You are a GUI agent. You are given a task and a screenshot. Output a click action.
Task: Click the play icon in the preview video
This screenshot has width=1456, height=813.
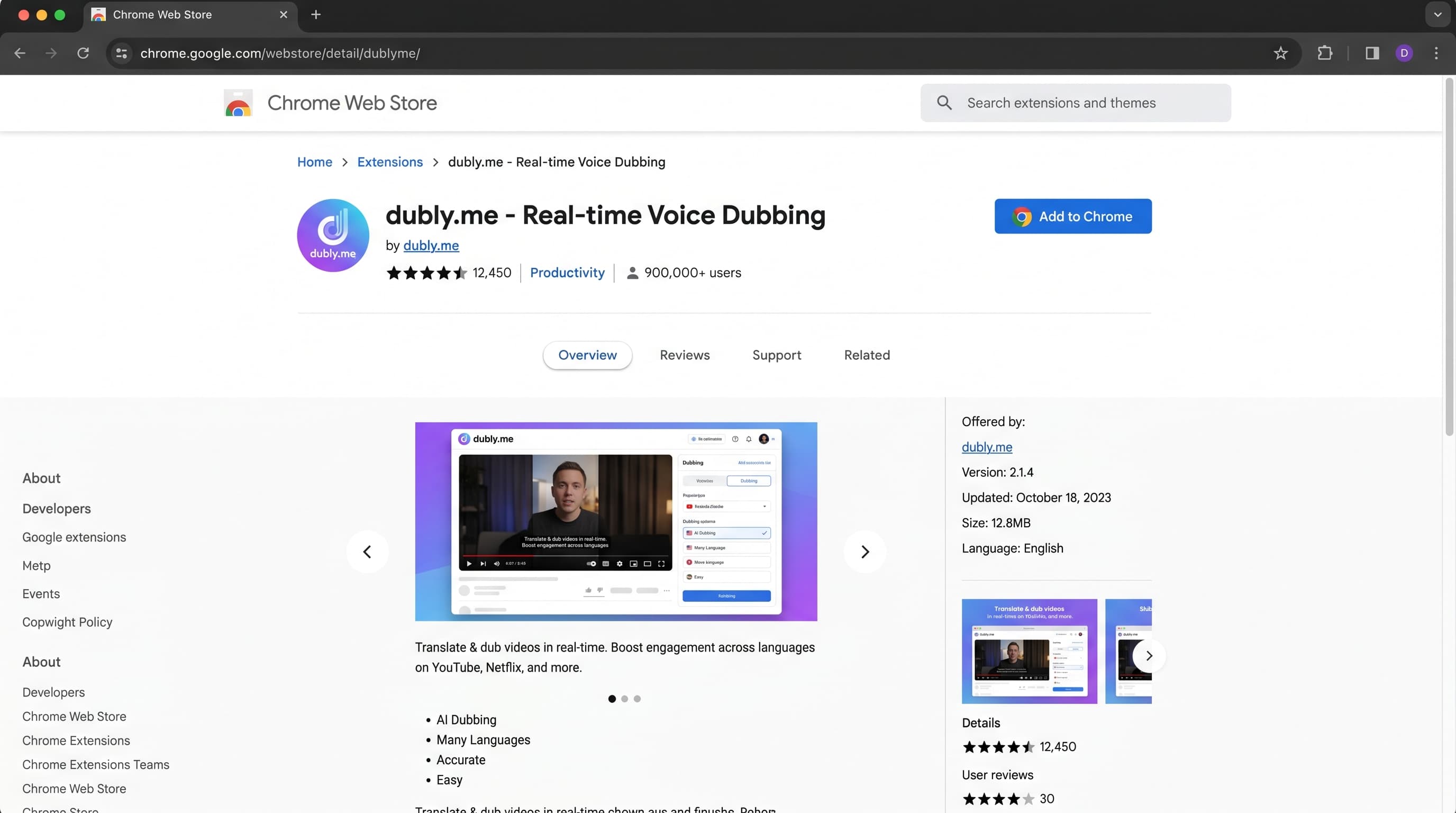tap(469, 564)
